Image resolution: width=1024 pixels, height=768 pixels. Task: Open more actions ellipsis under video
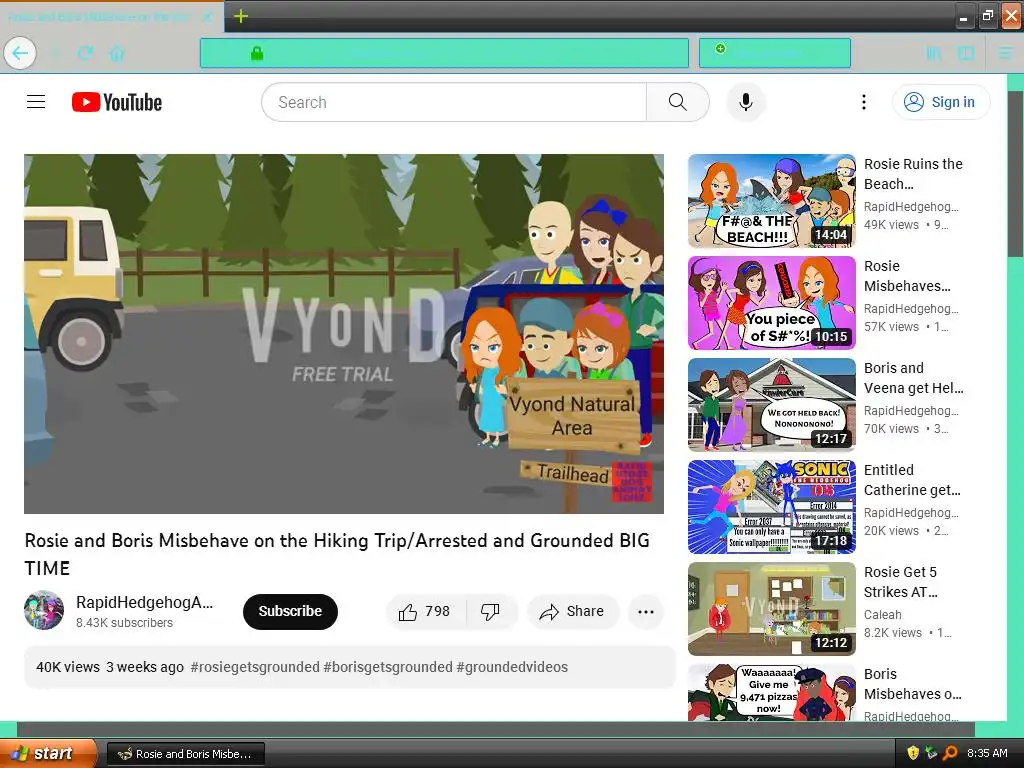coord(646,611)
